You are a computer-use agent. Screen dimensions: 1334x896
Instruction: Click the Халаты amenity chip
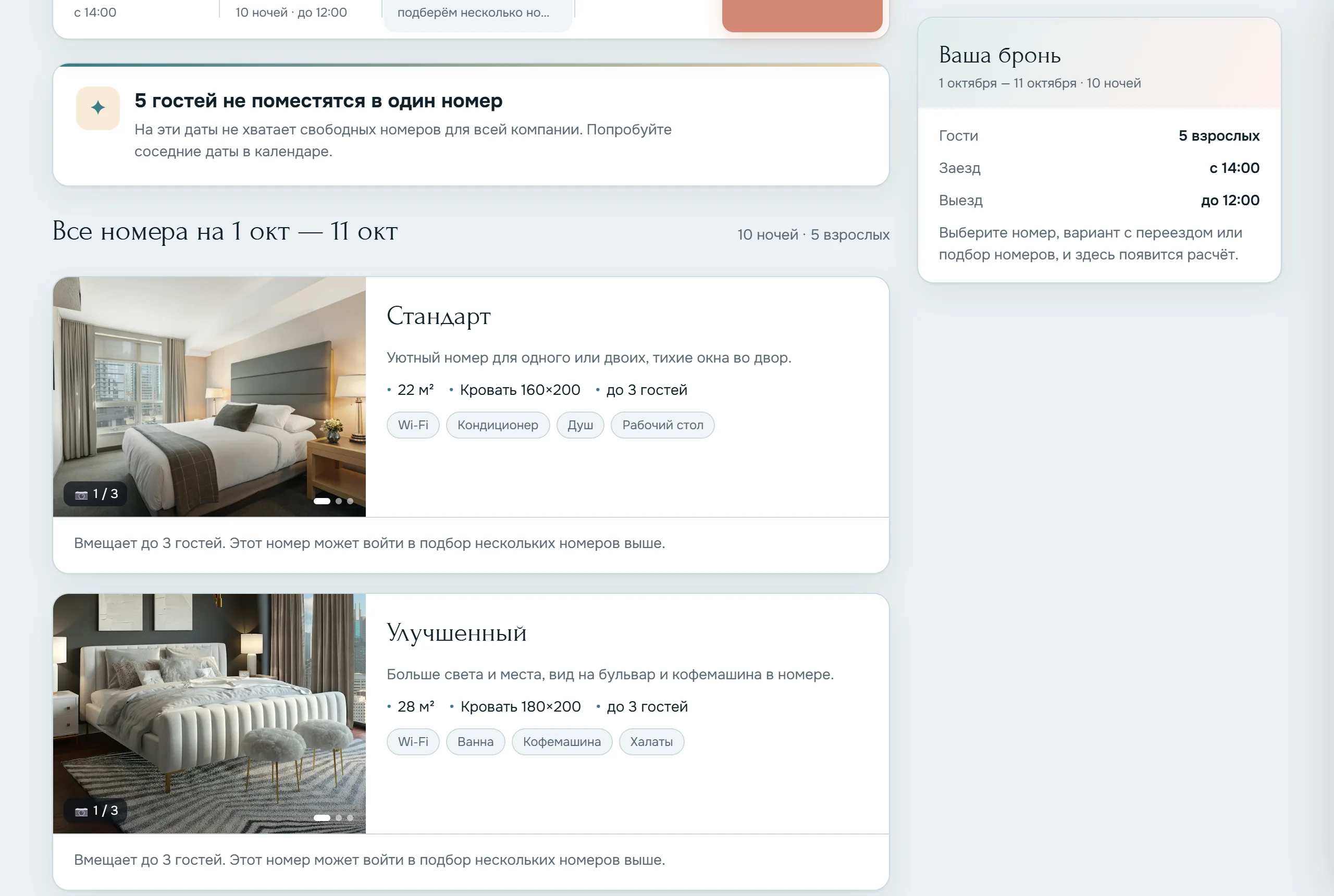coord(651,742)
